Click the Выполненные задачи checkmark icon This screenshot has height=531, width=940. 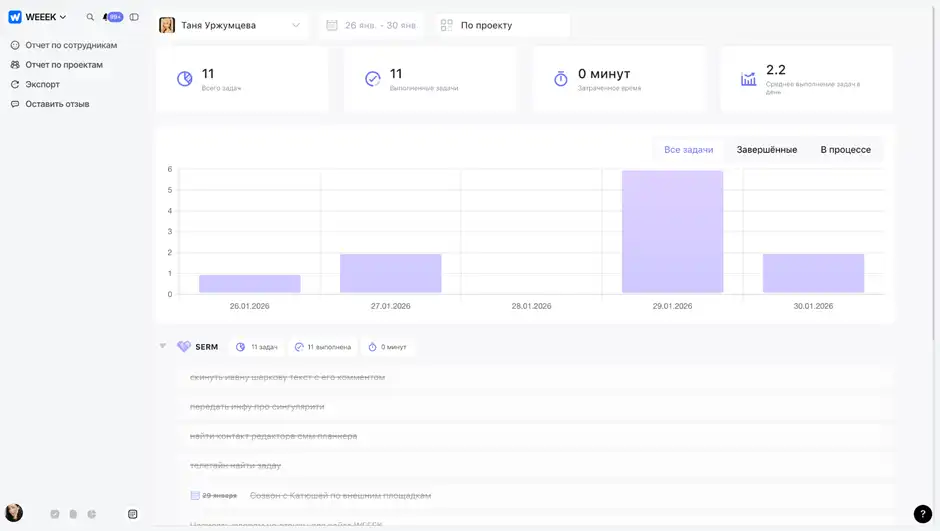373,79
